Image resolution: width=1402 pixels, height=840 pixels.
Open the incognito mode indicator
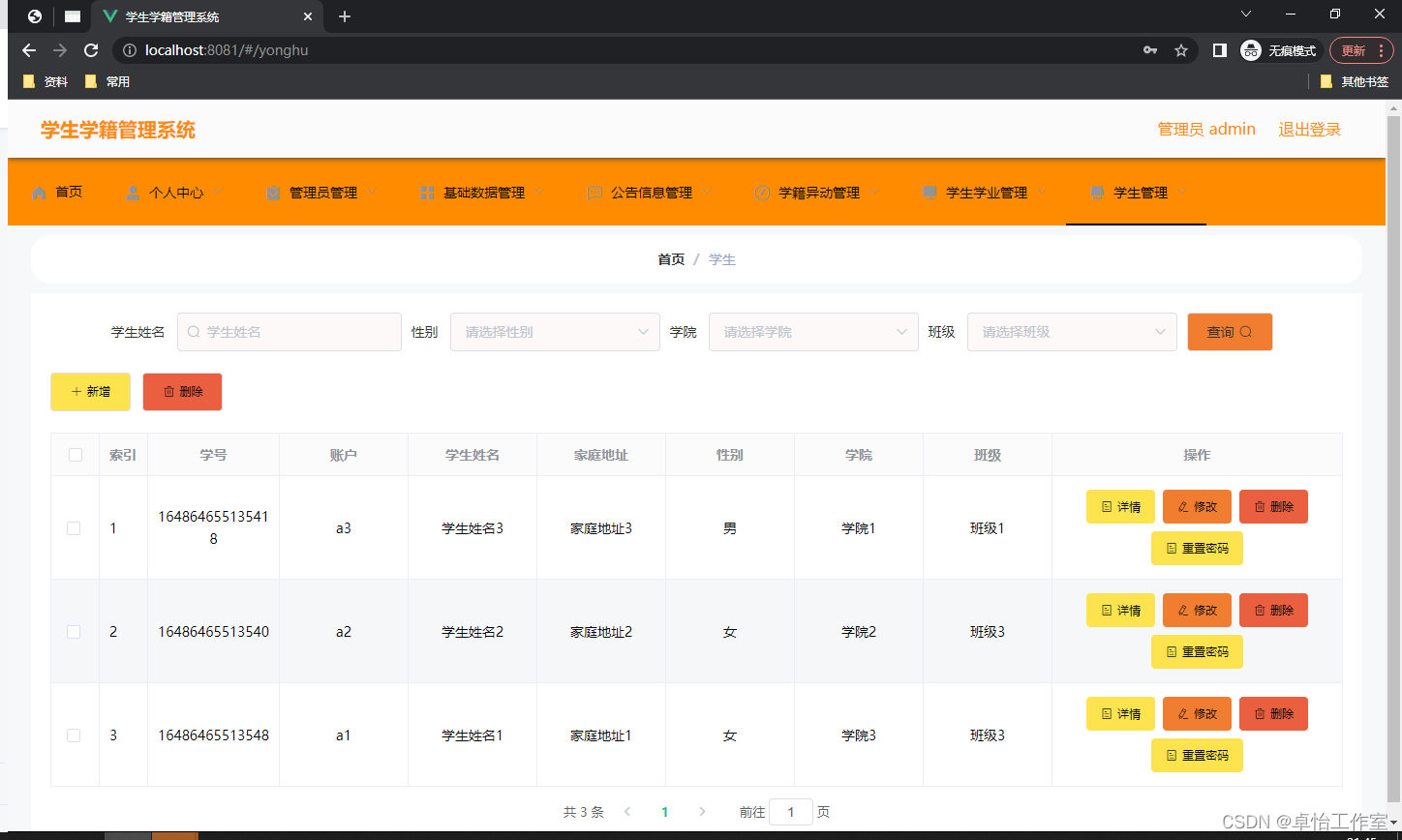click(1279, 50)
